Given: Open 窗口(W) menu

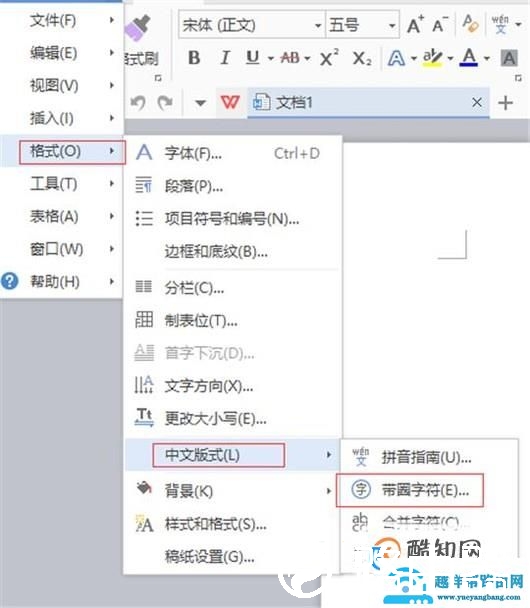Looking at the screenshot, I should tap(62, 249).
